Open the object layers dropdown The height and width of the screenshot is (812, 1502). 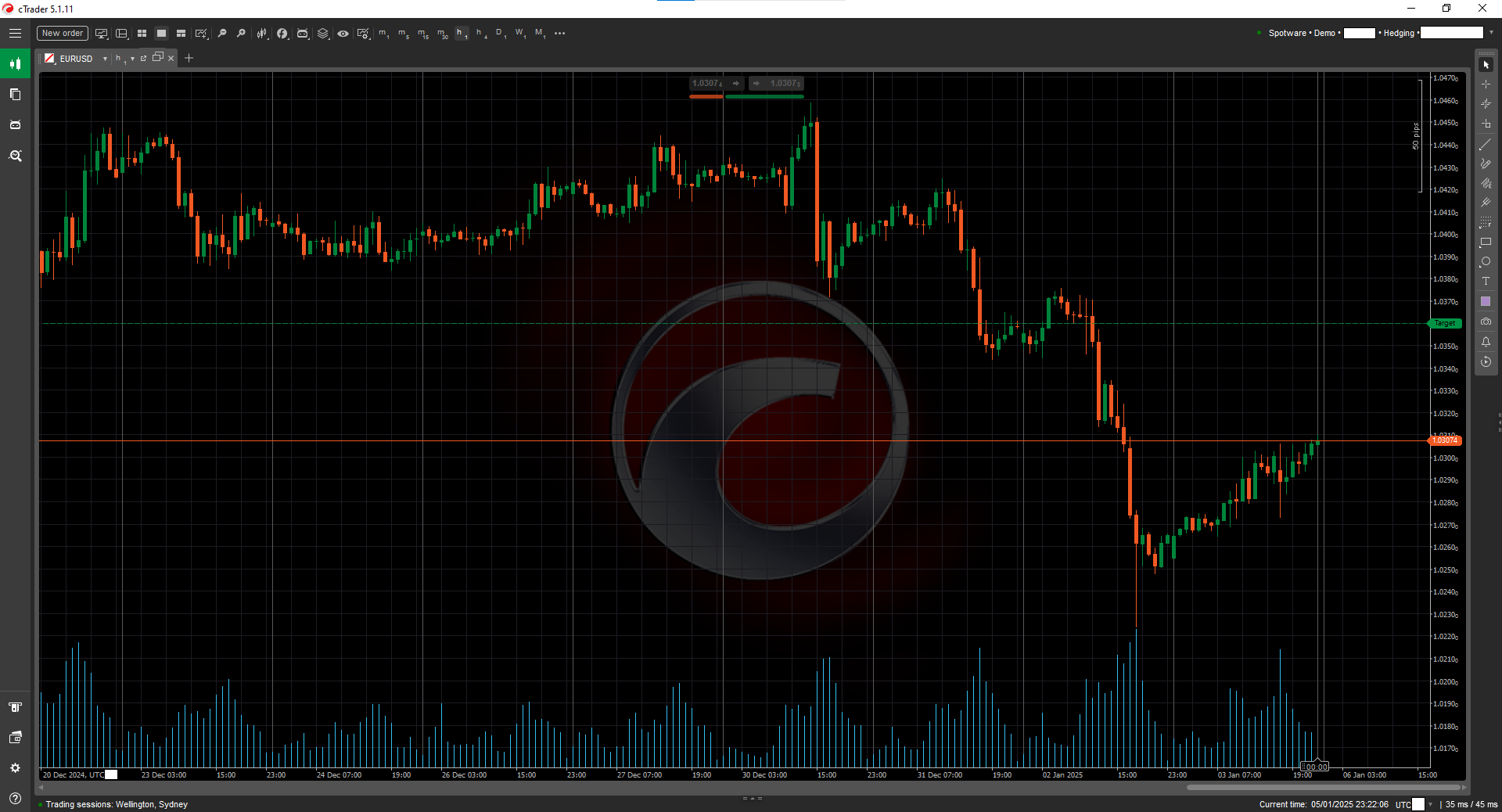(x=323, y=34)
